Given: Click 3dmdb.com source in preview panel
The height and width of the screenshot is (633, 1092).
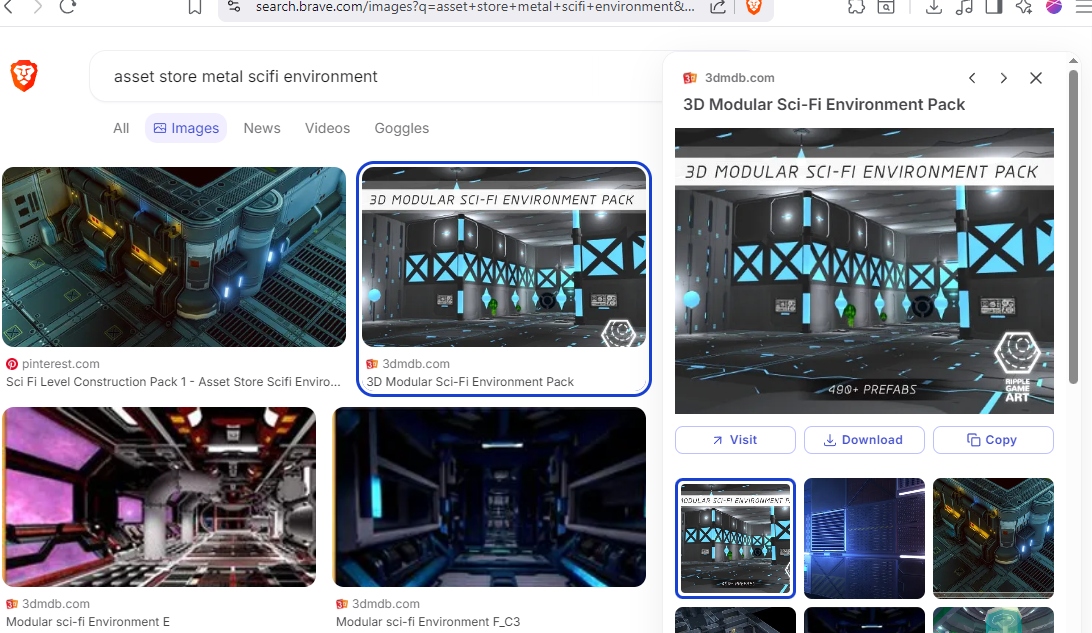Looking at the screenshot, I should (740, 78).
